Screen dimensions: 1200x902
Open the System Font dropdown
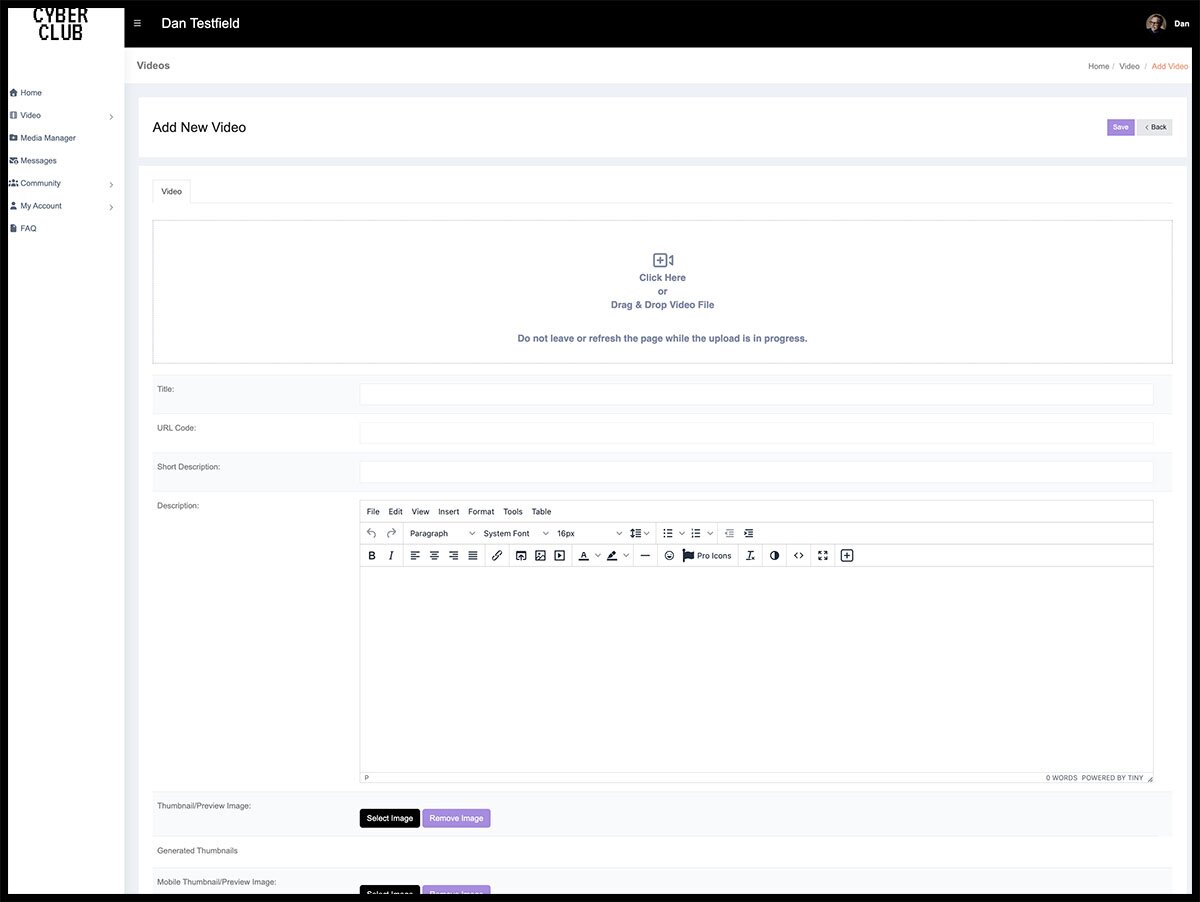[x=516, y=534]
